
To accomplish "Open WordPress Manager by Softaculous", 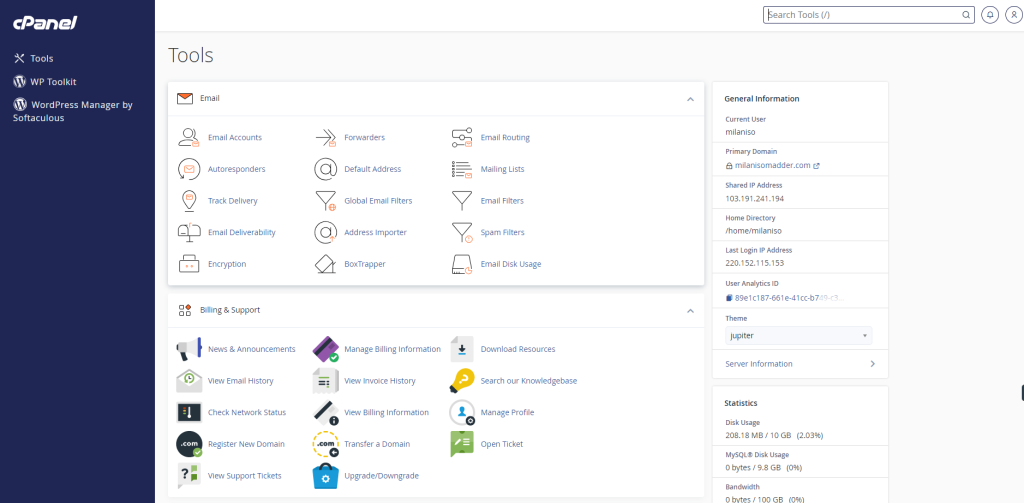I will click(73, 111).
